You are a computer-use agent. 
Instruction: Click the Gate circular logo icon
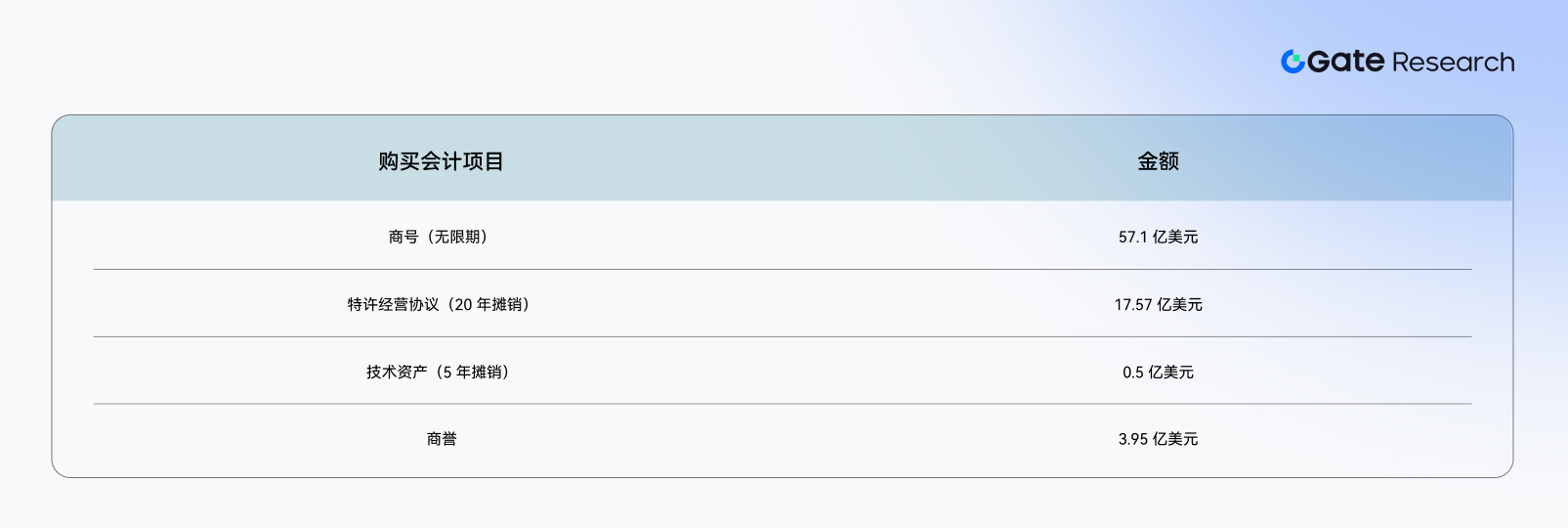[x=1293, y=62]
